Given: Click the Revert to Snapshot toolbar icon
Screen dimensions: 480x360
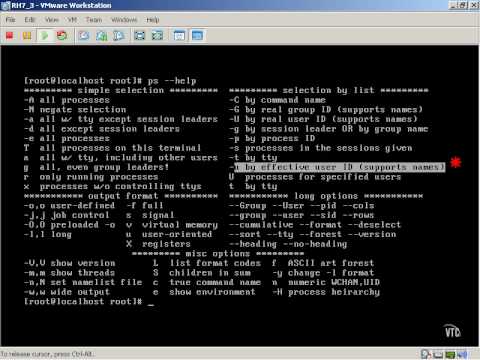Looking at the screenshot, I should (101, 35).
